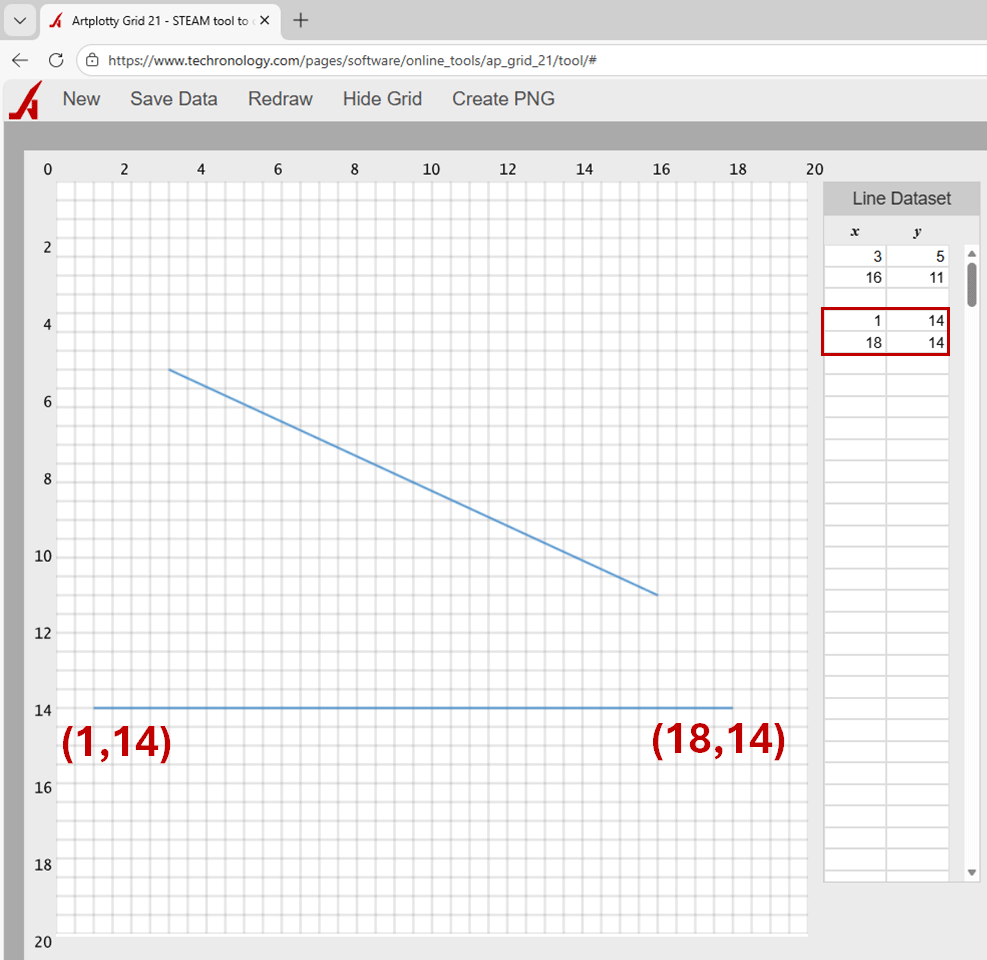Image resolution: width=987 pixels, height=960 pixels.
Task: Open a new browser tab
Action: [x=301, y=20]
